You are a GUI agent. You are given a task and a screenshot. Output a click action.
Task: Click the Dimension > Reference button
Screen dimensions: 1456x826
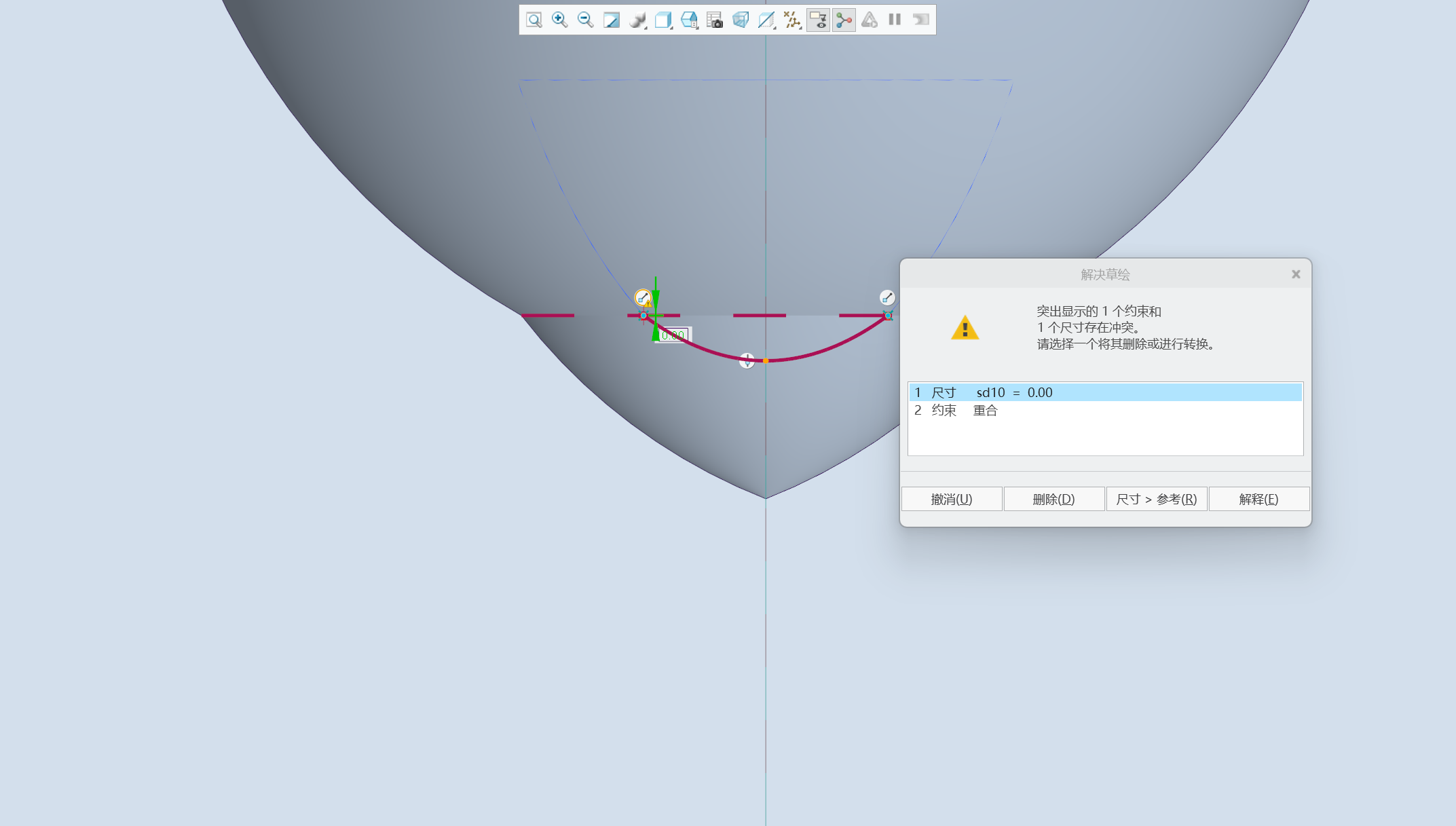pyautogui.click(x=1156, y=499)
